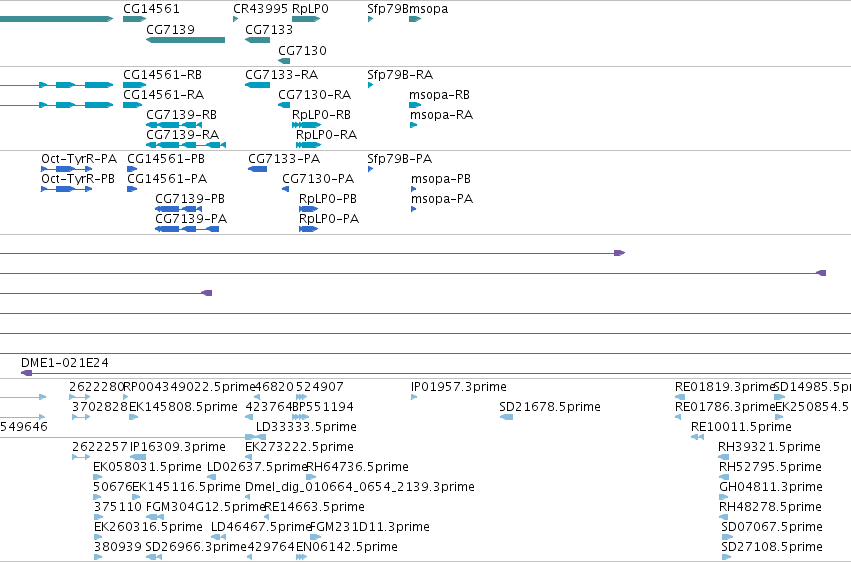Image resolution: width=851 pixels, height=562 pixels.
Task: Select the FGM231D11.3prime EST
Action: pos(315,537)
